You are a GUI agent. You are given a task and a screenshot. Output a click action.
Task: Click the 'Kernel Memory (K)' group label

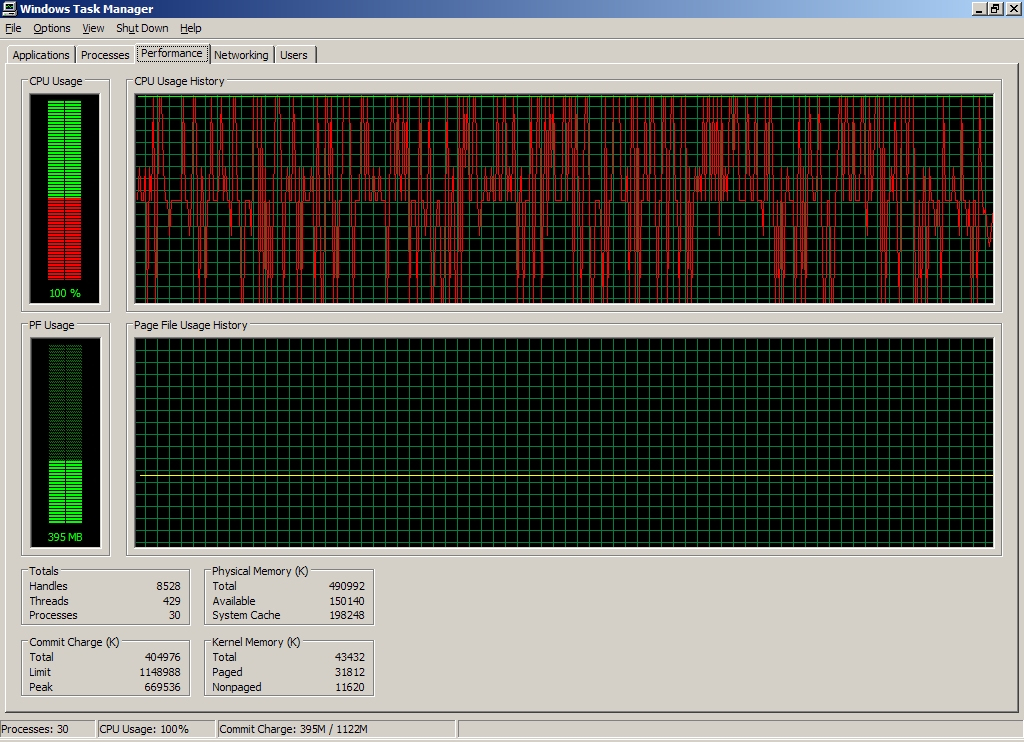(256, 642)
